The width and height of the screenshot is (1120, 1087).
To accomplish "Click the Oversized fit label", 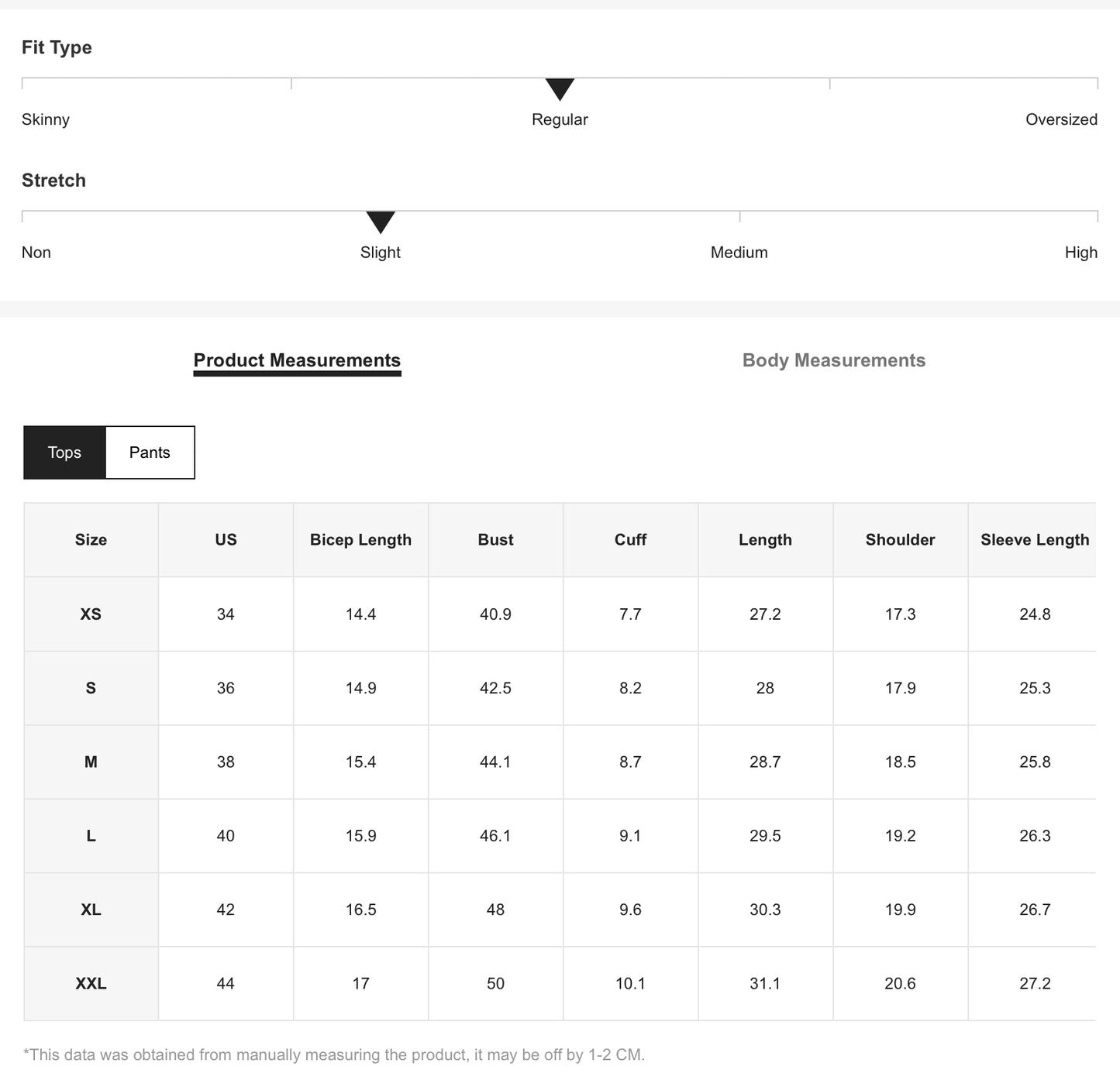I will click(x=1061, y=119).
